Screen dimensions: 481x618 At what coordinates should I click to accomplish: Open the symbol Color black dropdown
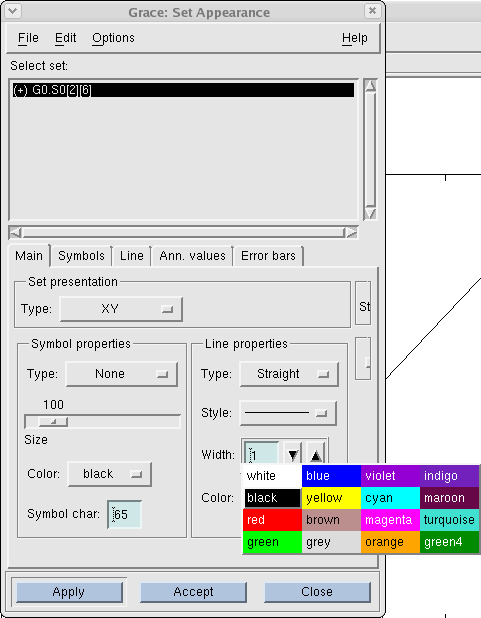[110, 474]
